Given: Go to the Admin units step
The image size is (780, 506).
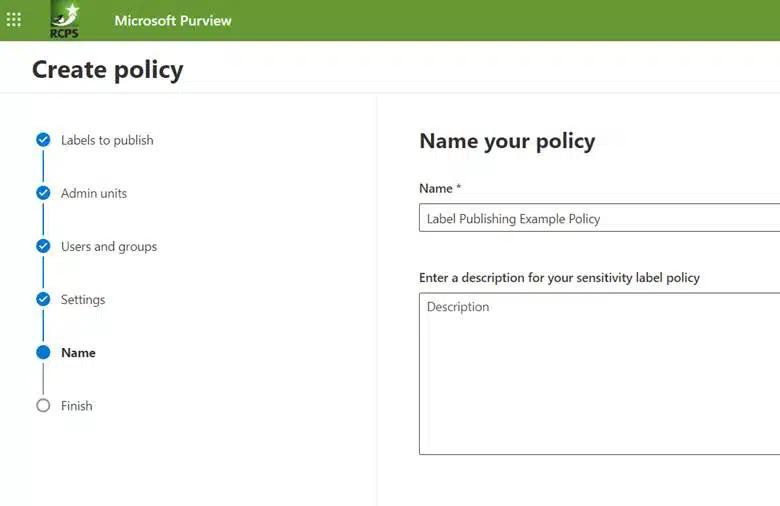Looking at the screenshot, I should pos(94,193).
